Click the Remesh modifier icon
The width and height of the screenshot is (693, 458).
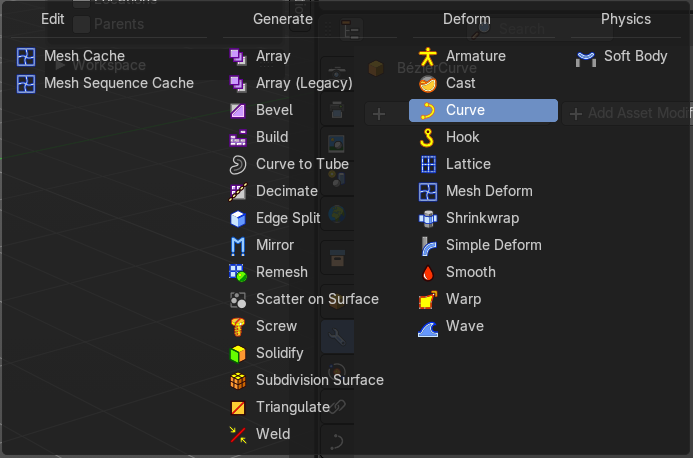(238, 272)
